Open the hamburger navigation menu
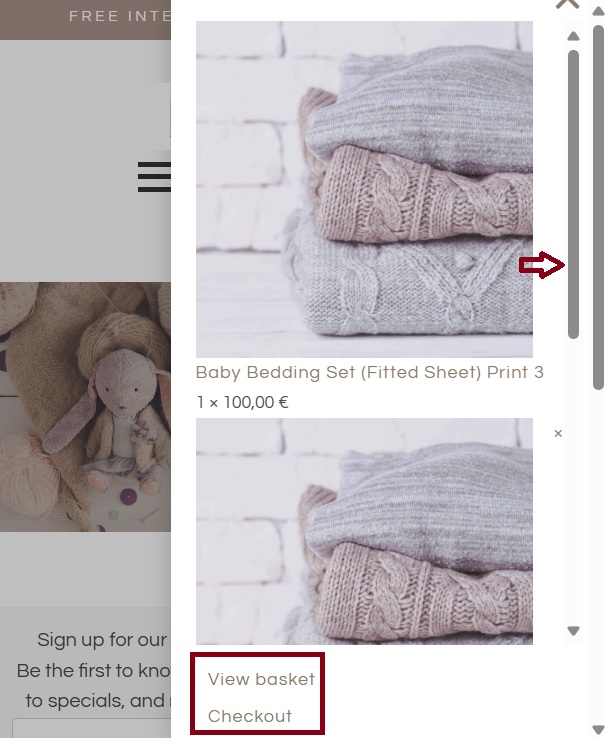Screen dimensions: 605x738 tap(154, 176)
